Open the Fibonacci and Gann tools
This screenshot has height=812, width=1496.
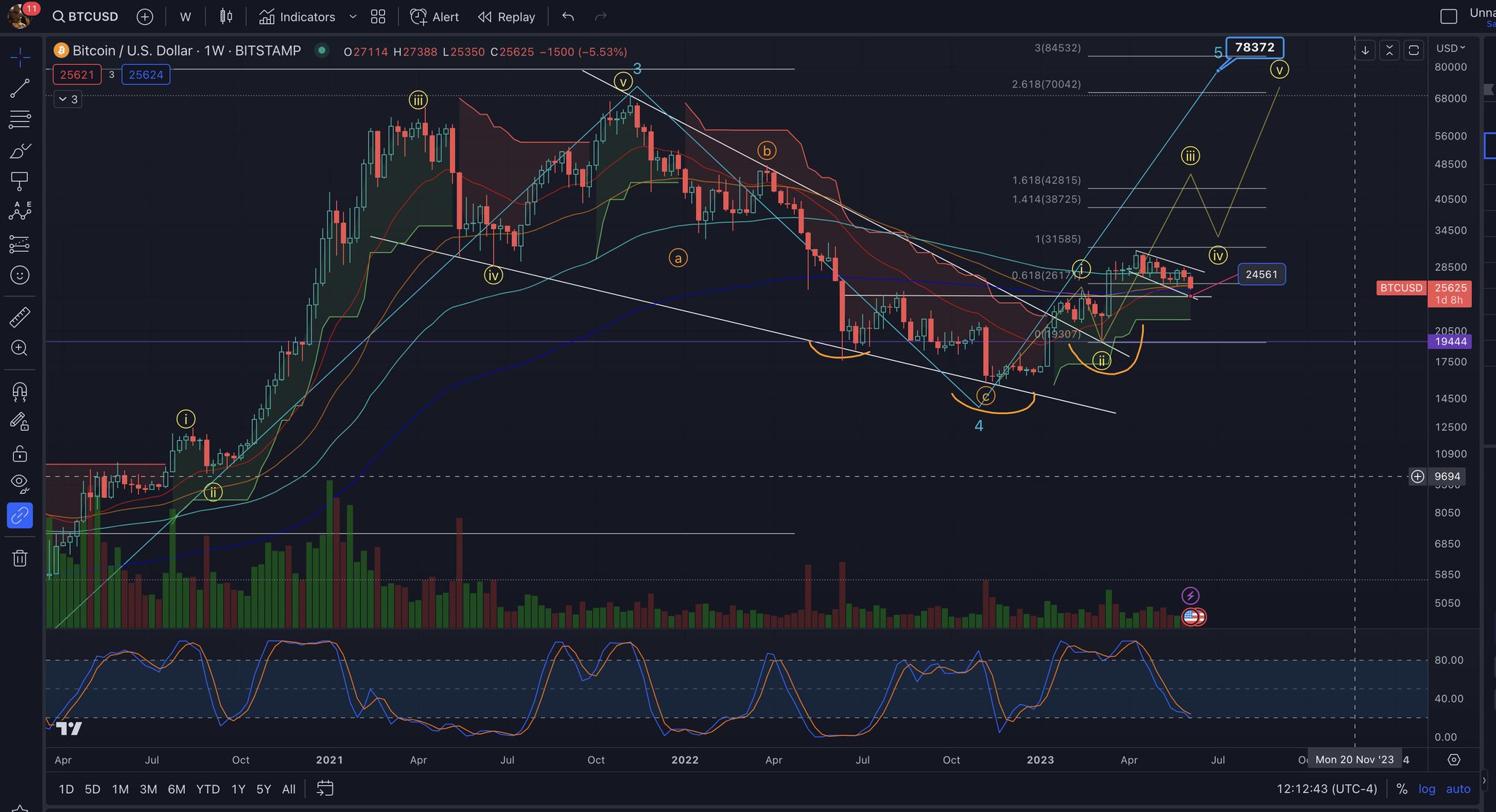[20, 119]
